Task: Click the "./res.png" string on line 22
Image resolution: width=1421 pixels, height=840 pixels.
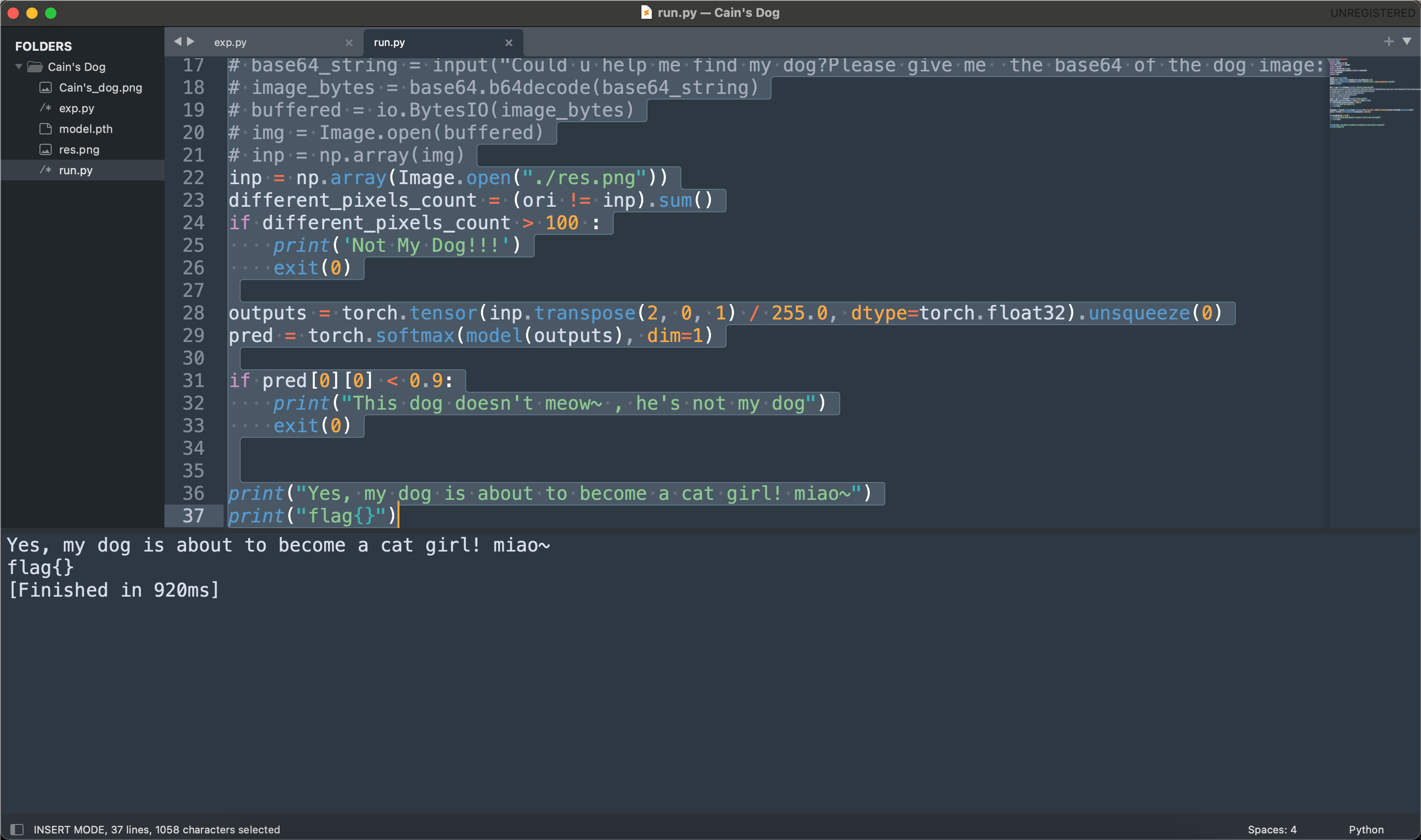Action: click(x=584, y=179)
